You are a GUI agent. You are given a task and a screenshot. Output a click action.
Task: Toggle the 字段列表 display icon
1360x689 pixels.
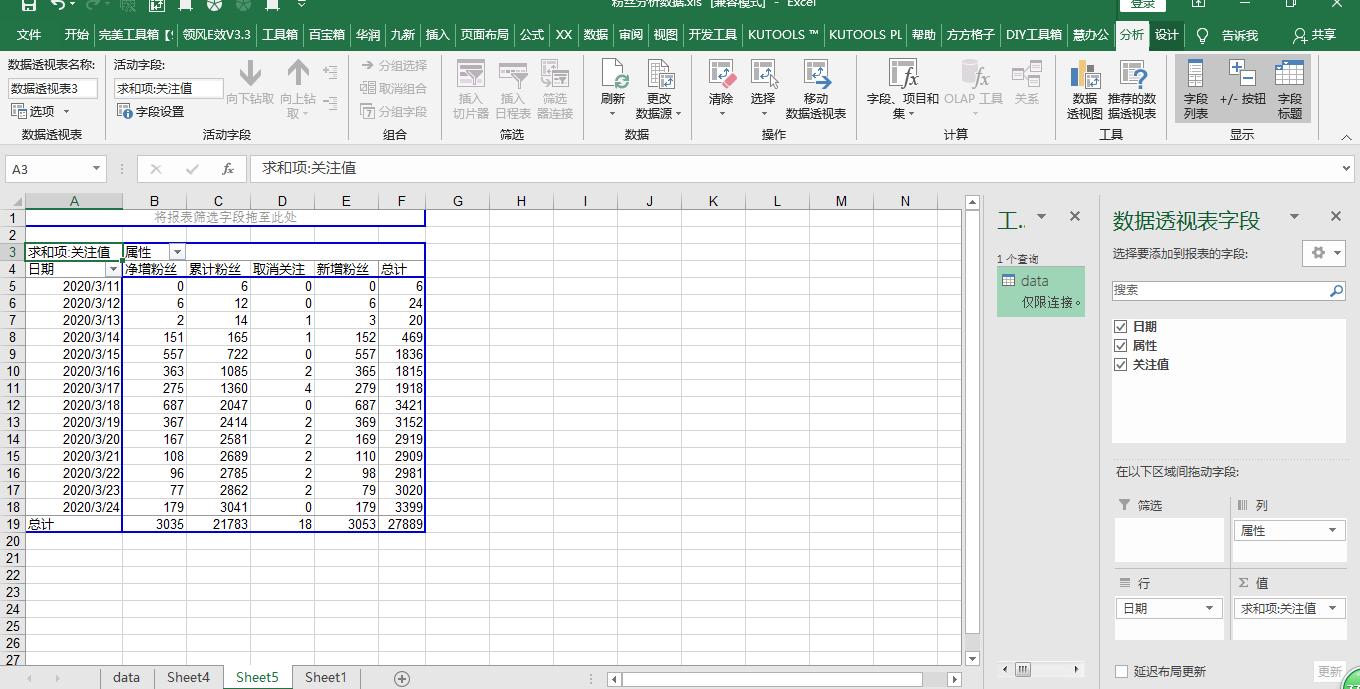(x=1197, y=88)
